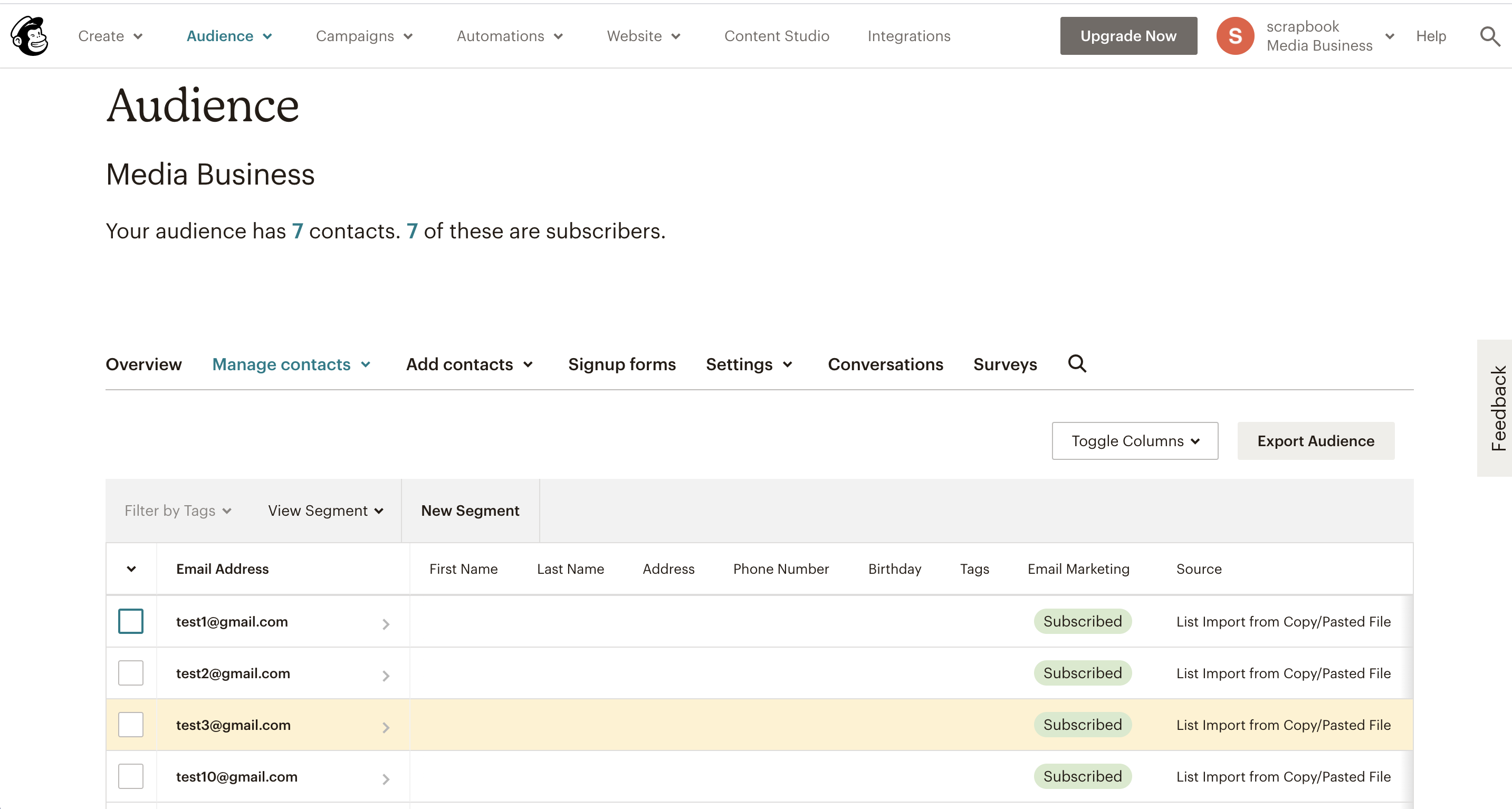Open test10@gmail.com profile arrow
Viewport: 1512px width, 809px height.
386,778
